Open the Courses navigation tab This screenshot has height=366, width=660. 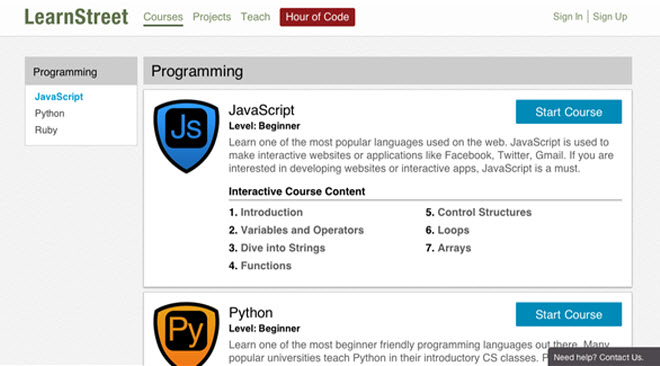[163, 17]
